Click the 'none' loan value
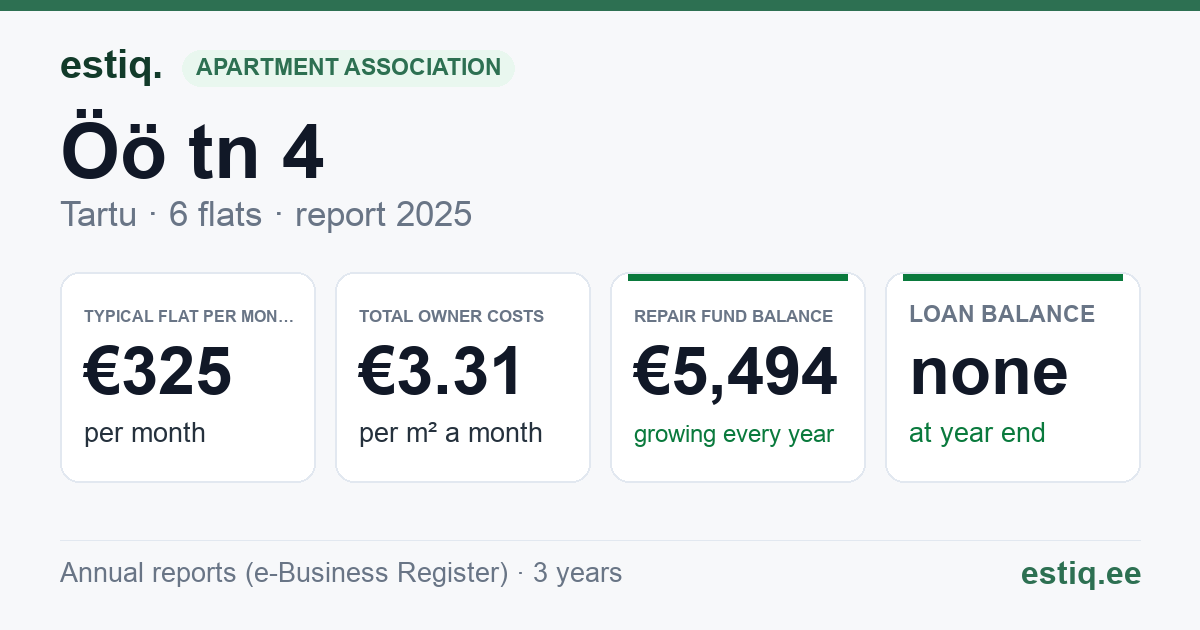The image size is (1200, 630). (989, 371)
